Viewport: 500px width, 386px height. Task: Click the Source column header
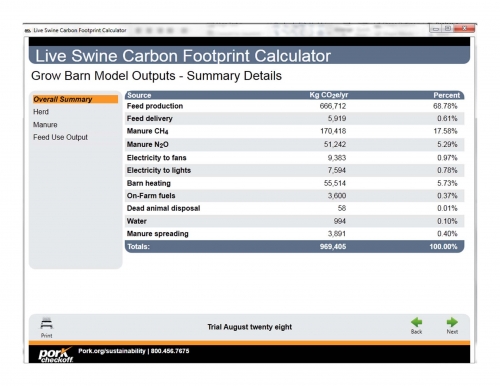point(139,95)
